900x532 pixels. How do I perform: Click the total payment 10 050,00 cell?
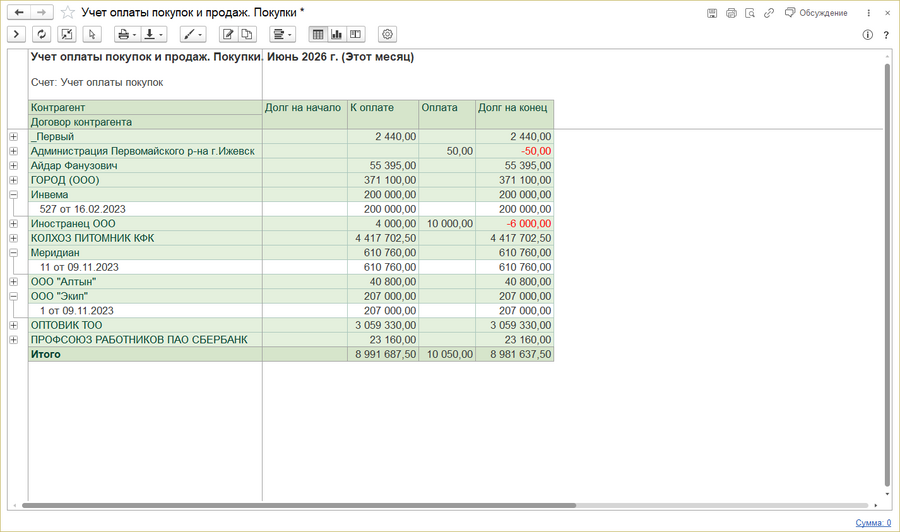[447, 354]
